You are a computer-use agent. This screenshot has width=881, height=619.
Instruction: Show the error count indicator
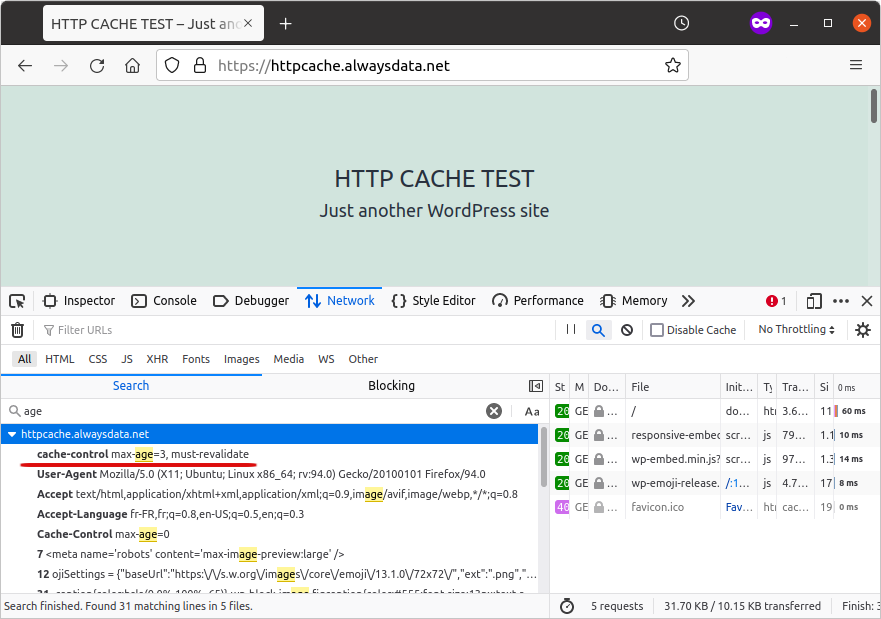point(776,301)
